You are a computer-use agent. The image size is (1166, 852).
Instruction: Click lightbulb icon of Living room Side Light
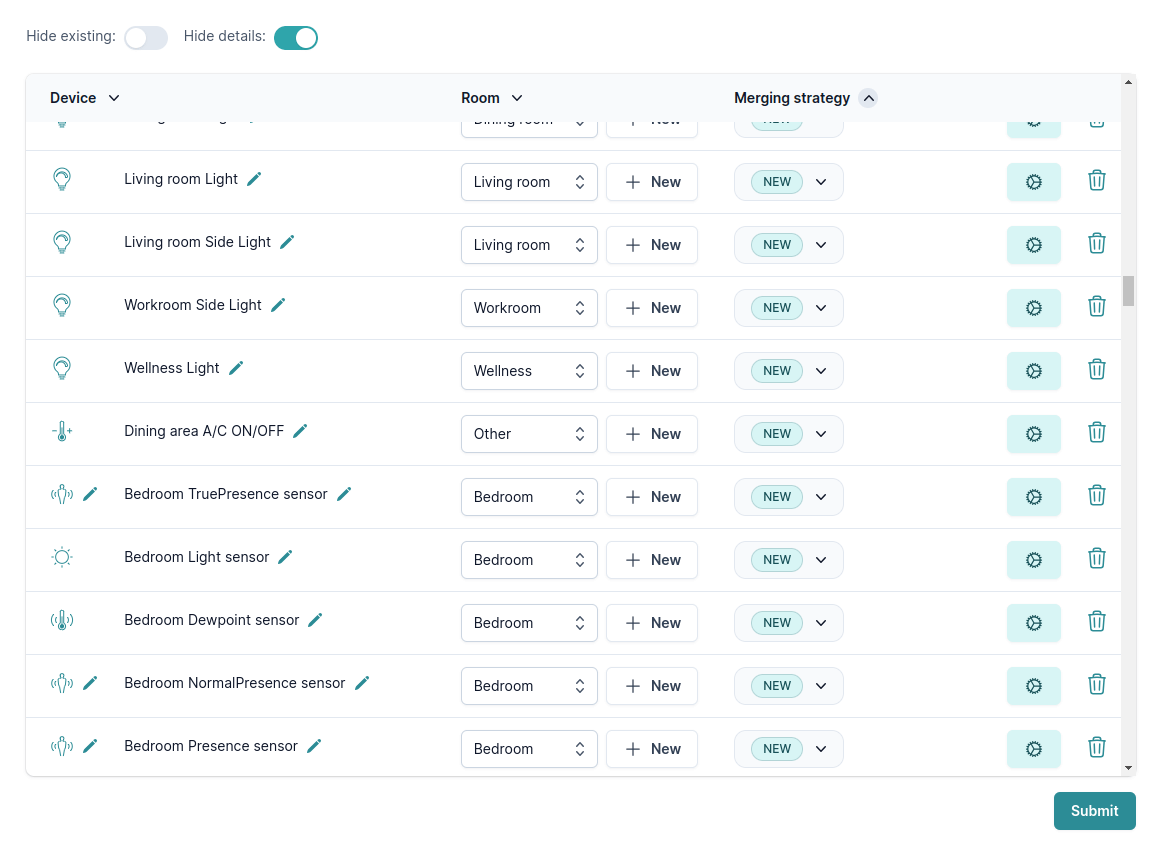(x=62, y=242)
